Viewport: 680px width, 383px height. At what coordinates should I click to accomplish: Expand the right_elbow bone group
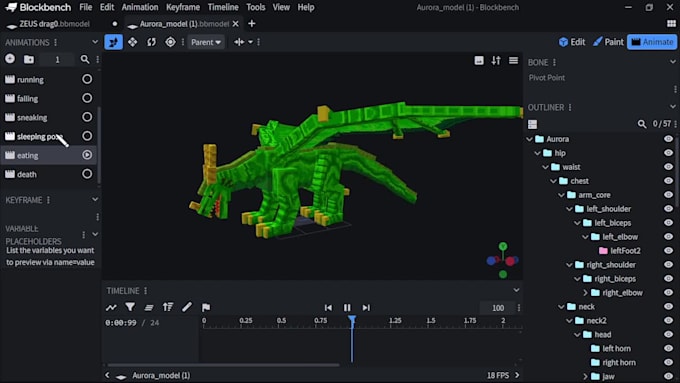pyautogui.click(x=585, y=293)
